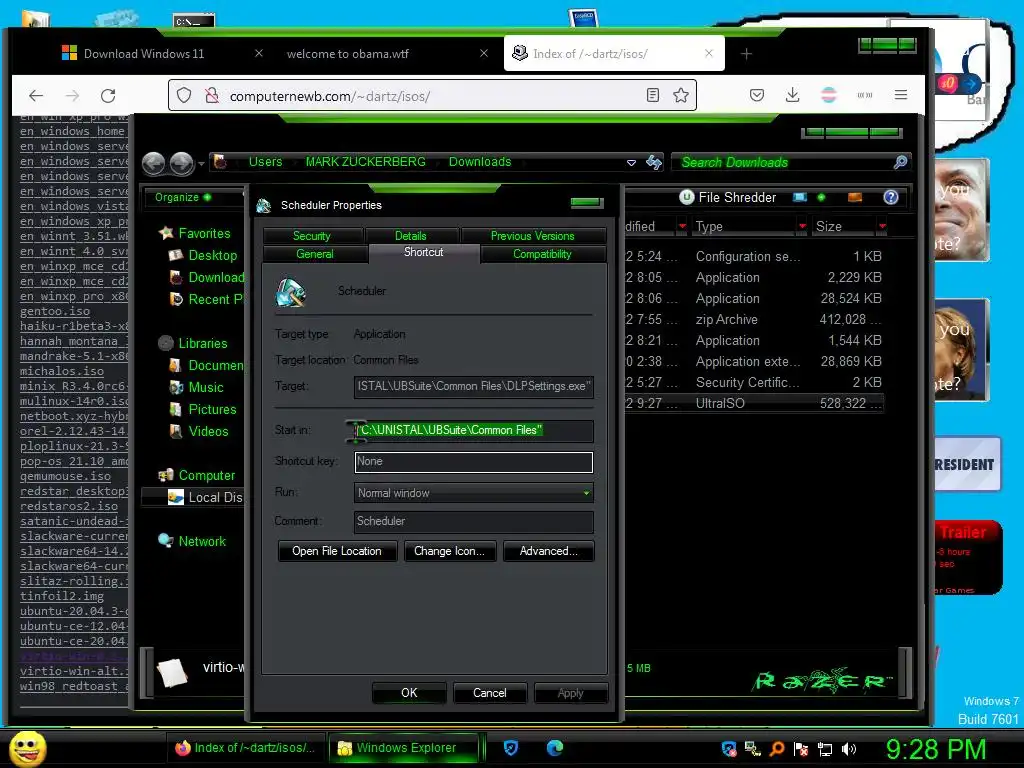Screen dimensions: 1024x768
Task: Confirm the dialog with OK
Action: click(409, 693)
